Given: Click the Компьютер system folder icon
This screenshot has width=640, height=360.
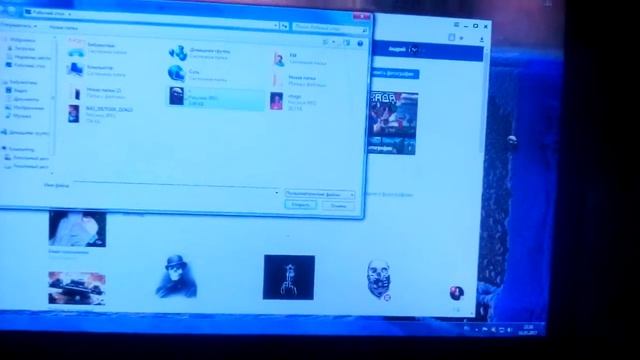Looking at the screenshot, I should (x=76, y=70).
